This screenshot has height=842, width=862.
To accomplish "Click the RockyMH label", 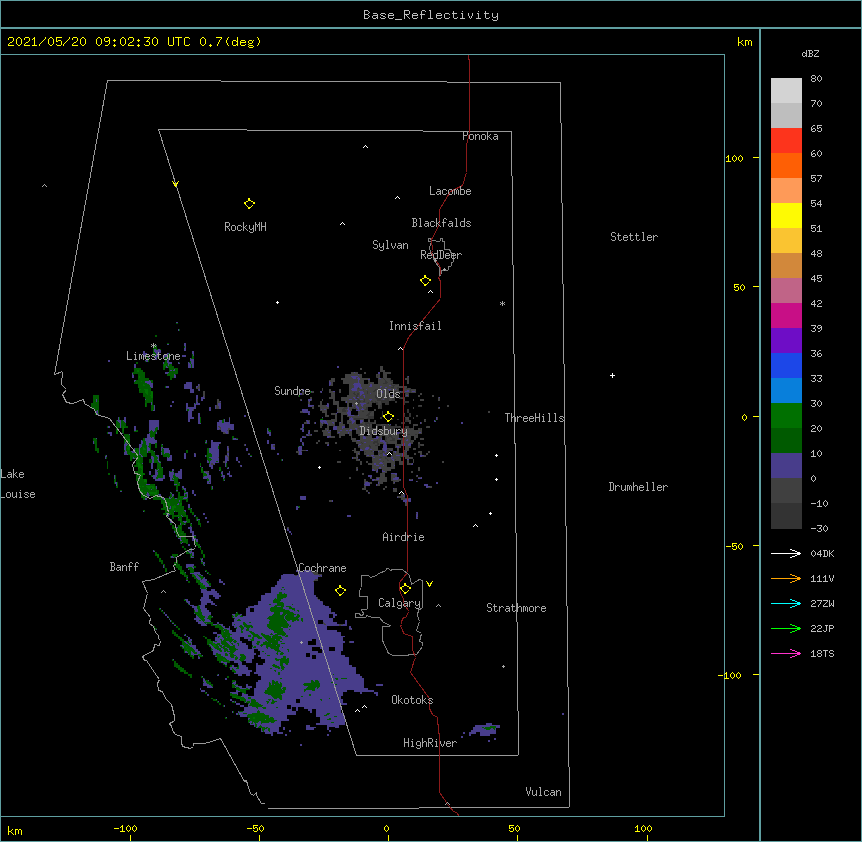I will tap(245, 227).
